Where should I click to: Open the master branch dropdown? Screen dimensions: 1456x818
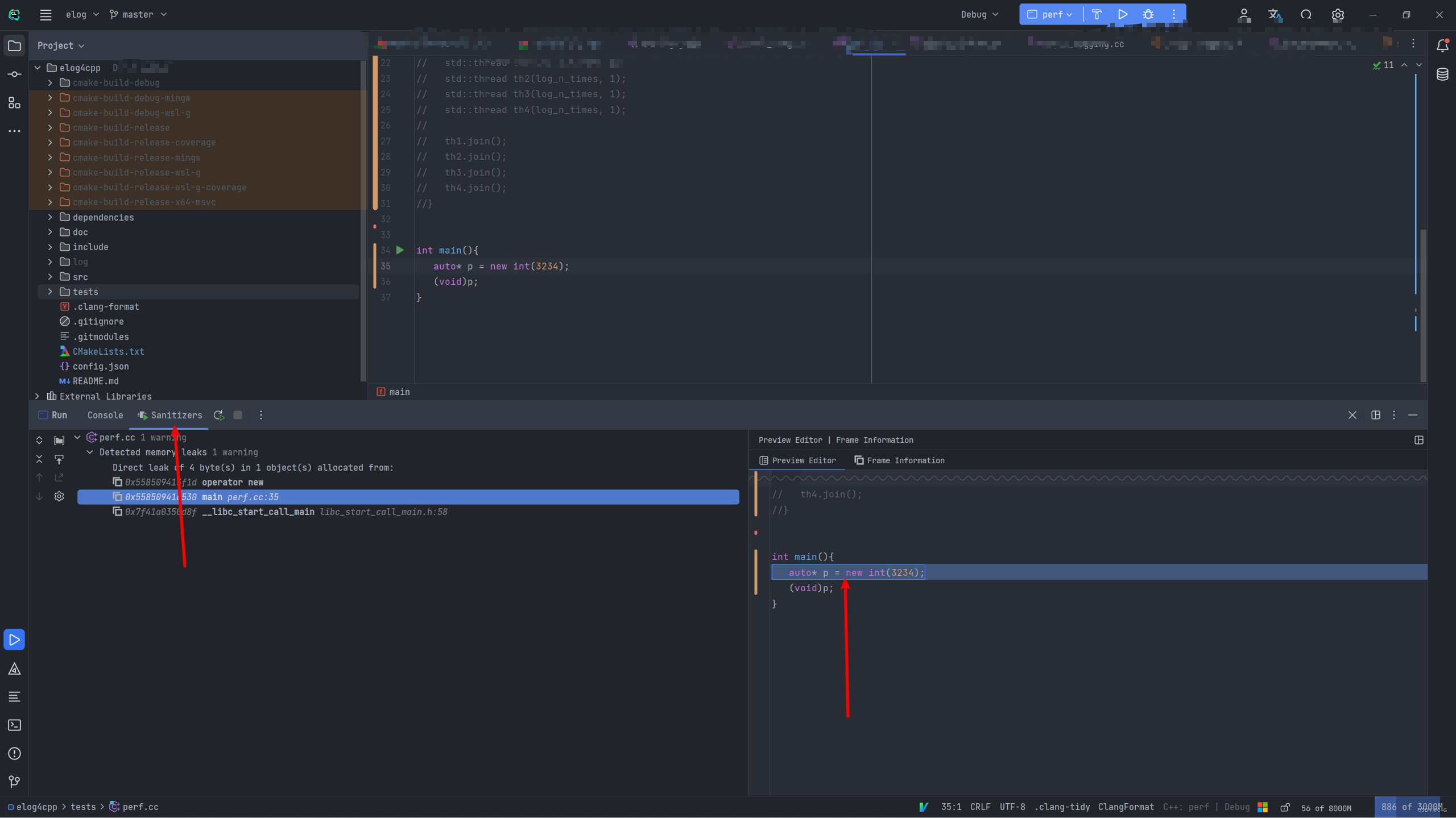point(138,14)
